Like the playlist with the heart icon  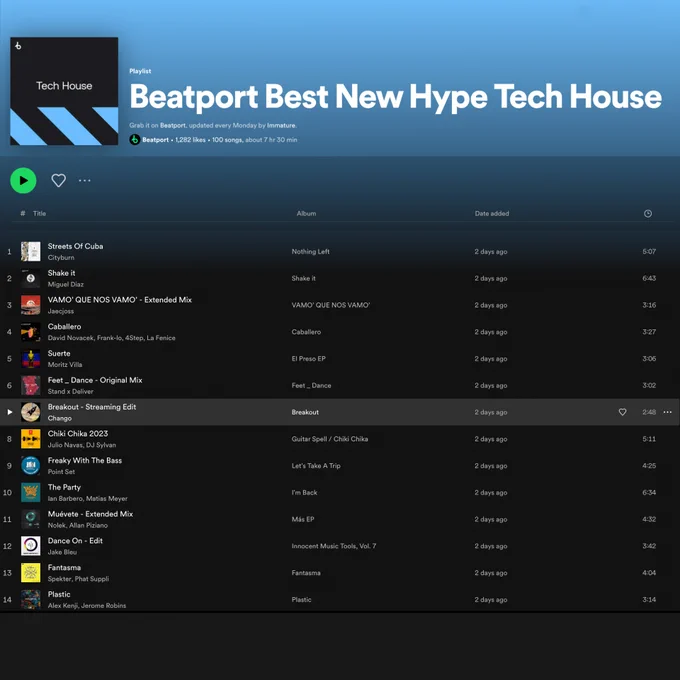pyautogui.click(x=59, y=180)
